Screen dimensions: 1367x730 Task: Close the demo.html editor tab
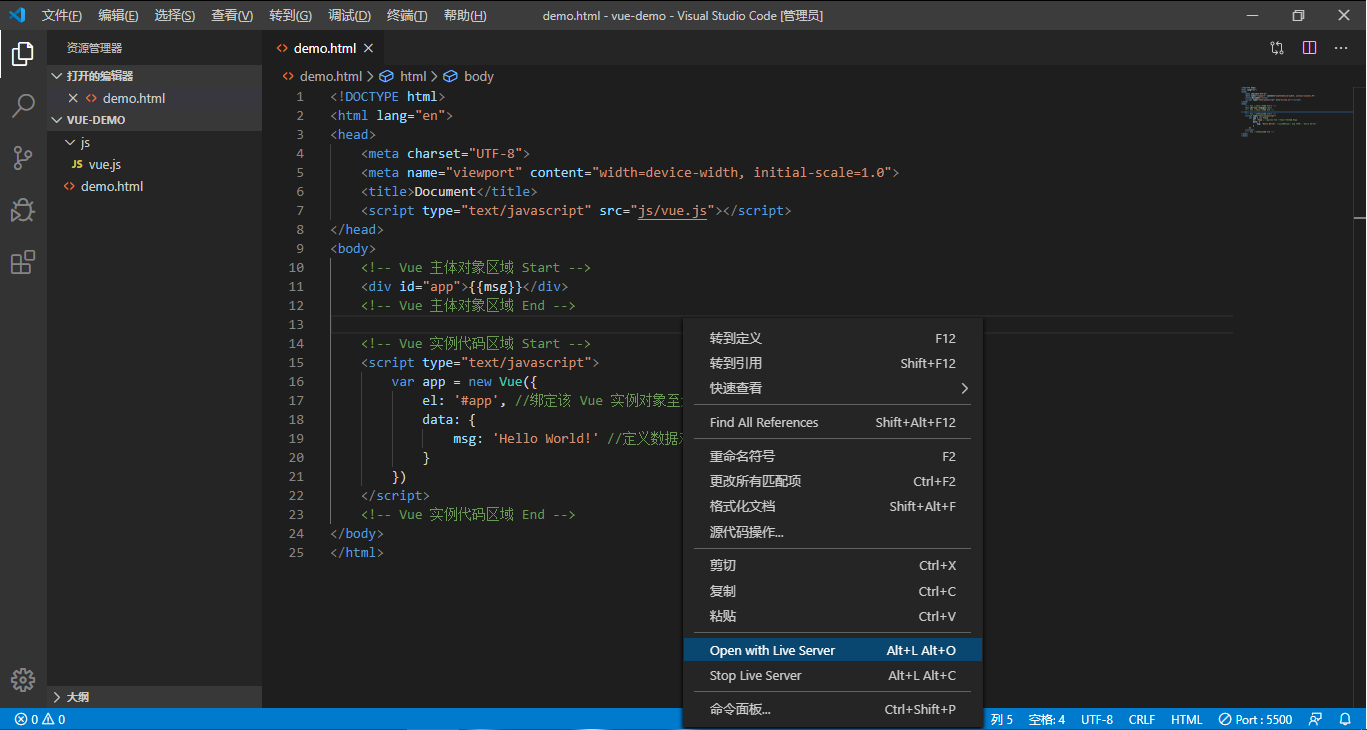[368, 48]
